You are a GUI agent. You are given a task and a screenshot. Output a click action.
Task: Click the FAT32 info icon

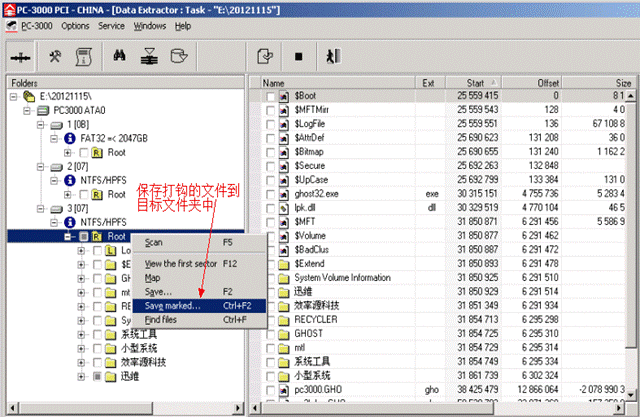tap(70, 139)
